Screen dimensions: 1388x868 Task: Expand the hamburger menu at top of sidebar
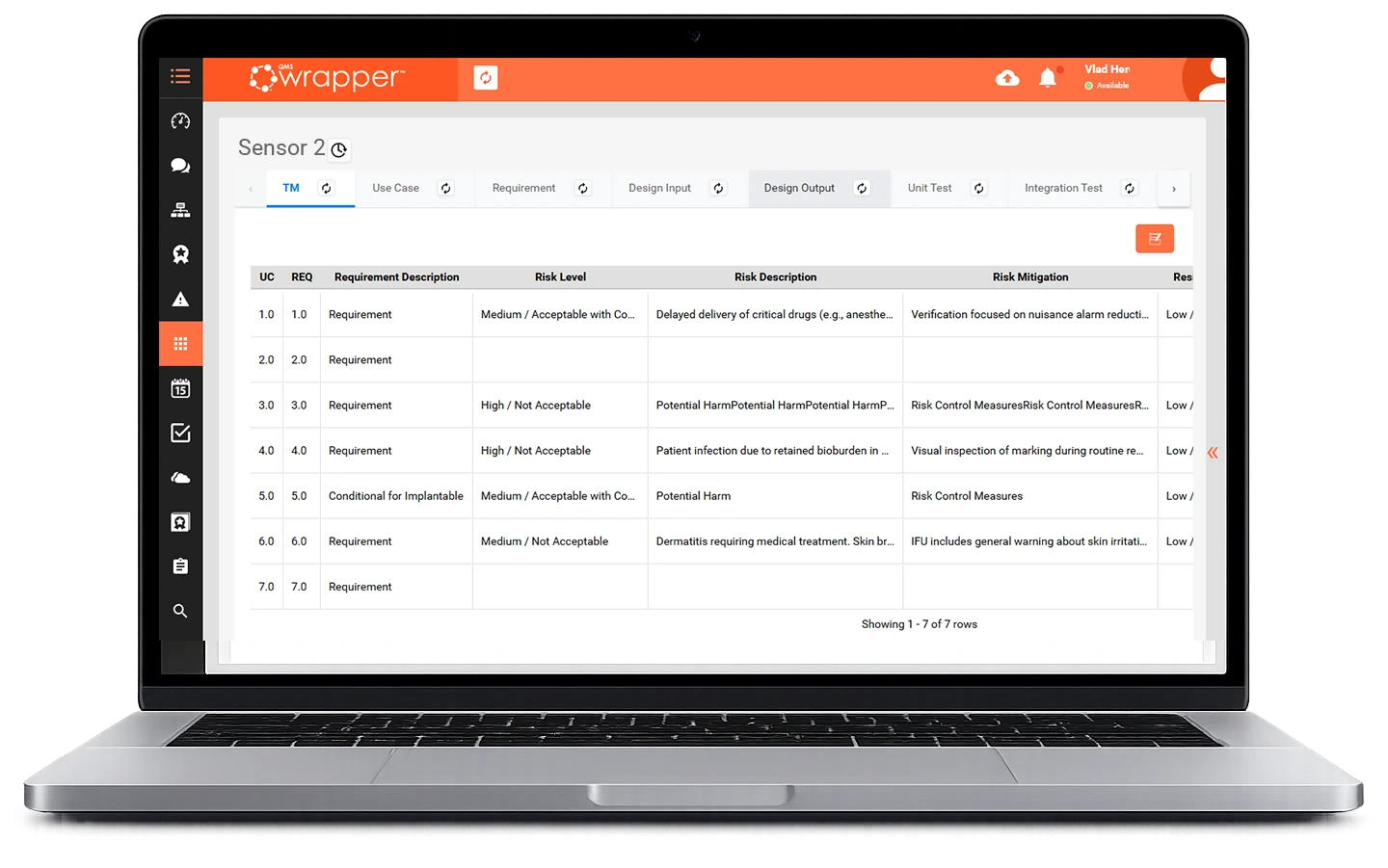point(180,75)
